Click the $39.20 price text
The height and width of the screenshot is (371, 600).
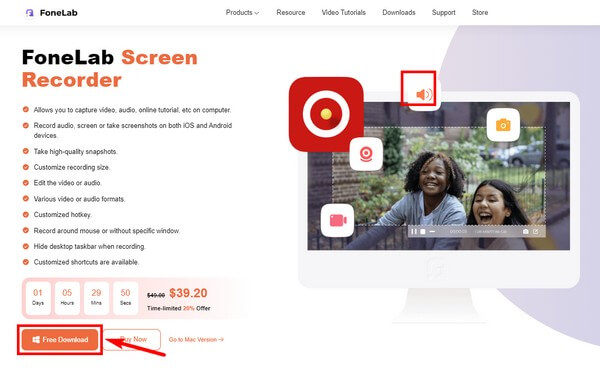(188, 293)
